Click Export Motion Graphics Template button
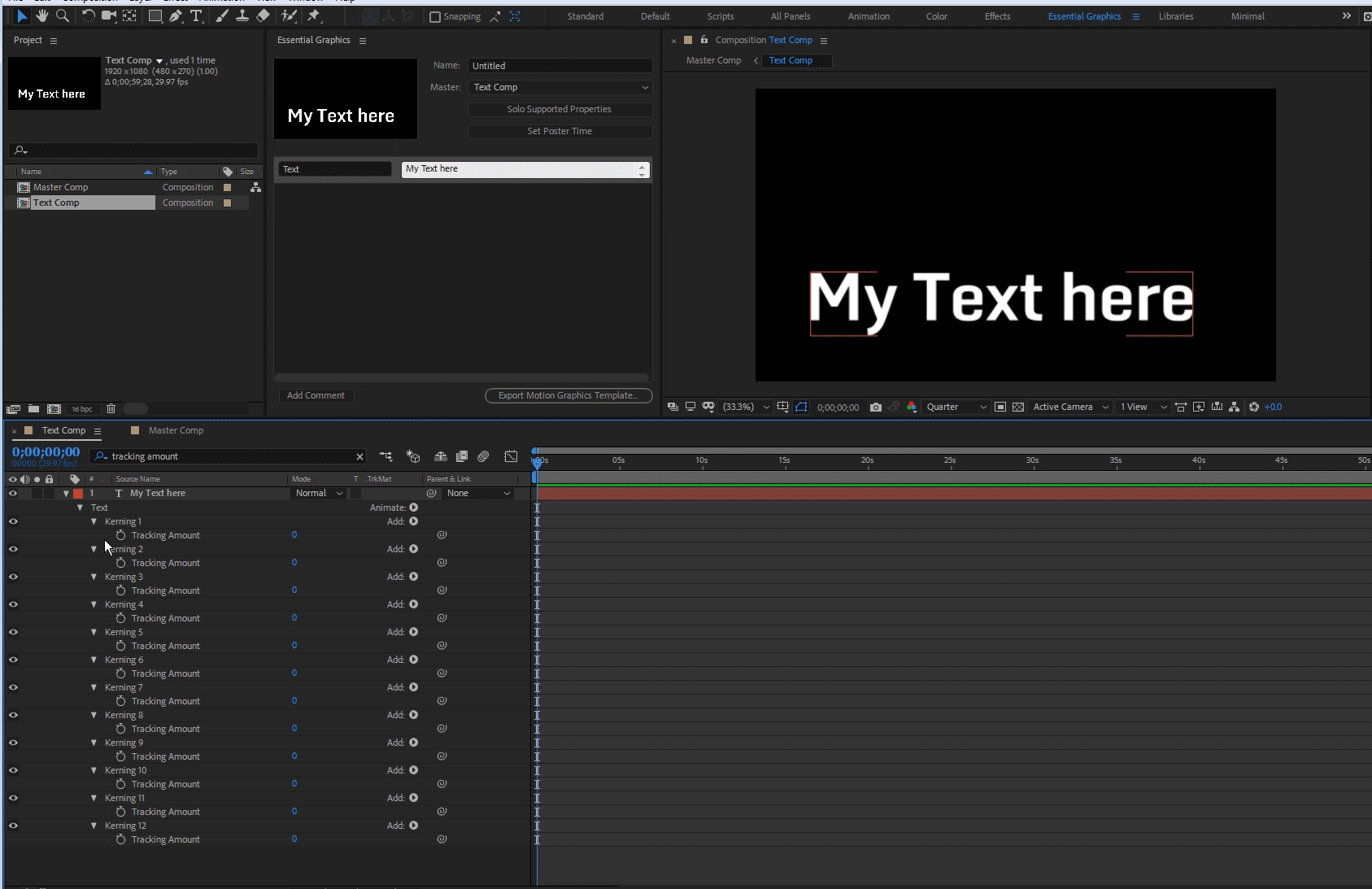1372x889 pixels. (x=568, y=395)
